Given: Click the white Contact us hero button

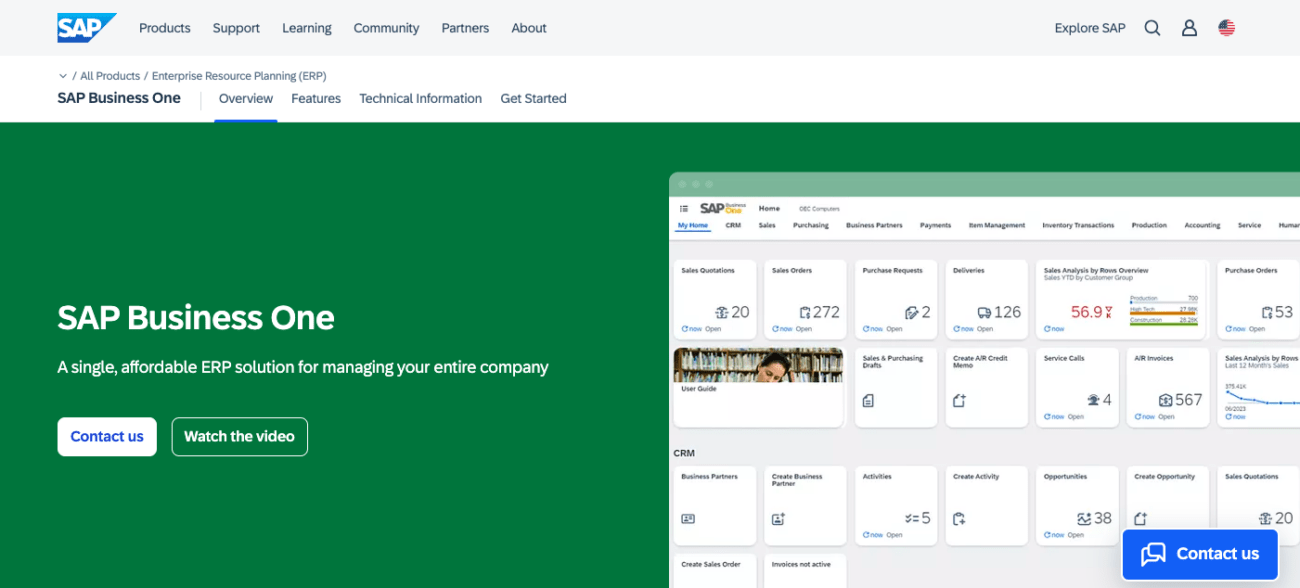Looking at the screenshot, I should [x=107, y=437].
